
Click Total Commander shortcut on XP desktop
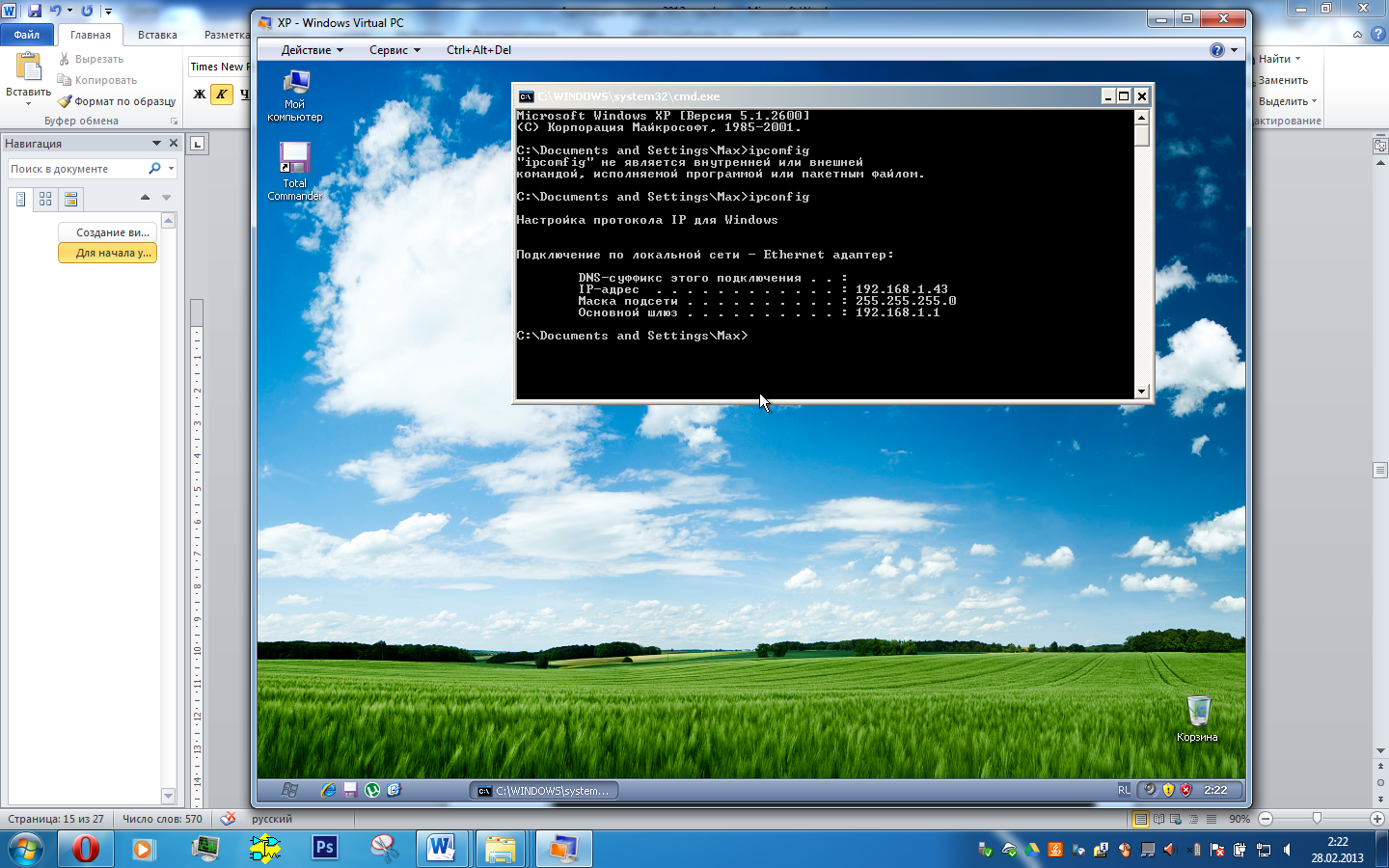[x=295, y=172]
